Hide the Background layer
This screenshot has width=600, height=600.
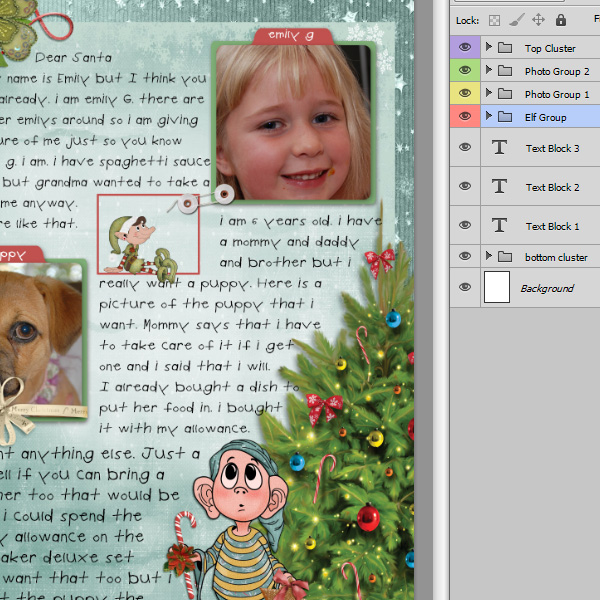[x=465, y=287]
